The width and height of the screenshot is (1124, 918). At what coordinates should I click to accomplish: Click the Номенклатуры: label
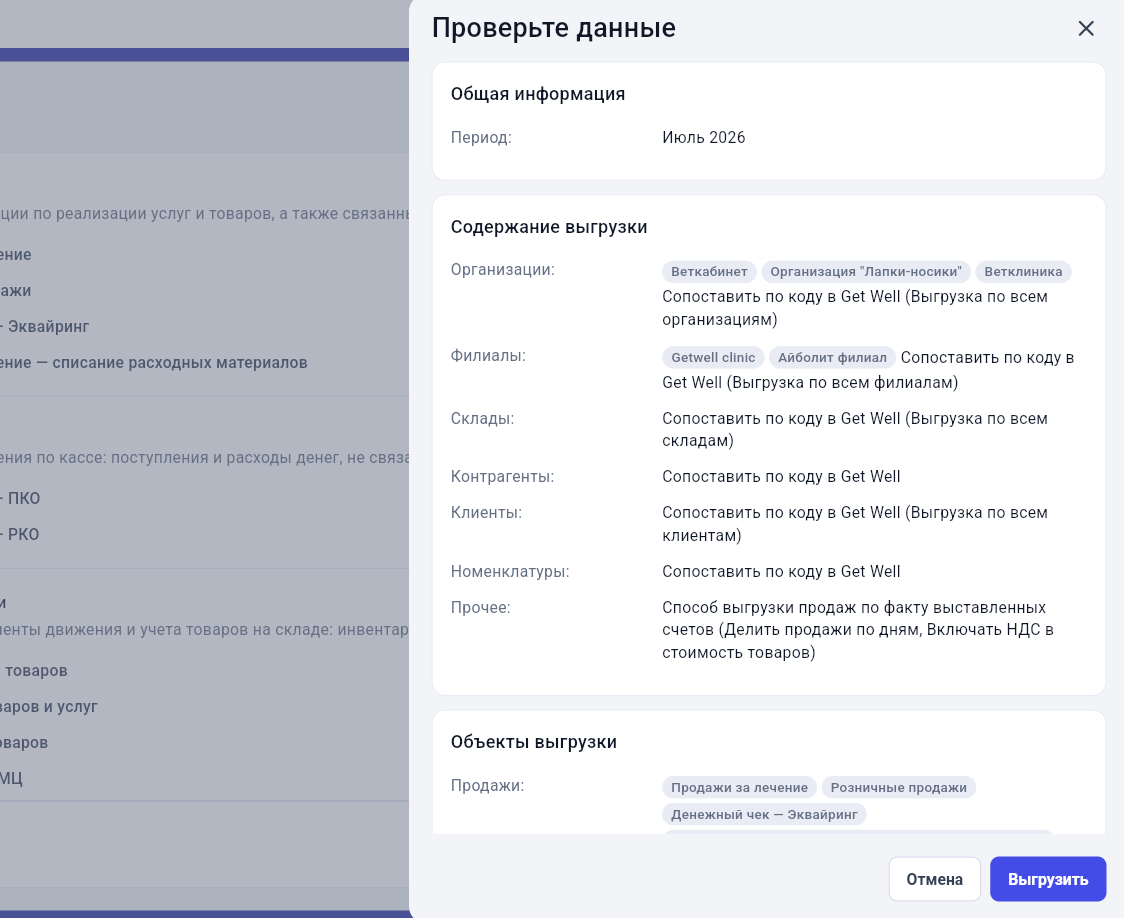(510, 571)
